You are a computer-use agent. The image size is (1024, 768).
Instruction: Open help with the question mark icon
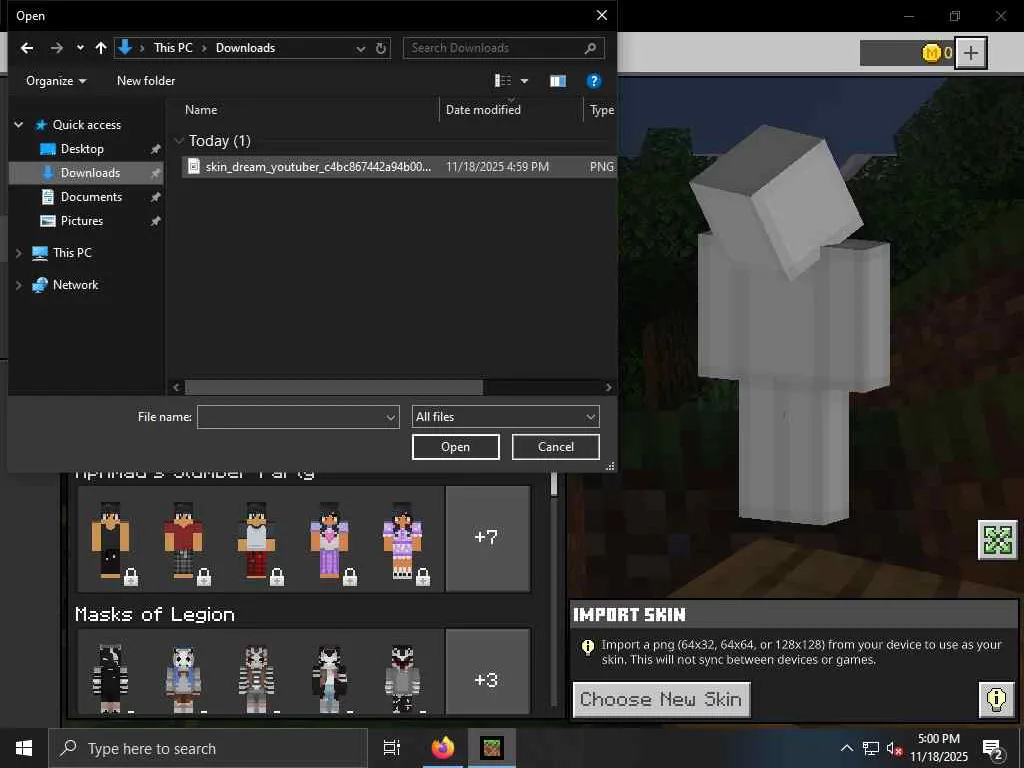point(593,81)
